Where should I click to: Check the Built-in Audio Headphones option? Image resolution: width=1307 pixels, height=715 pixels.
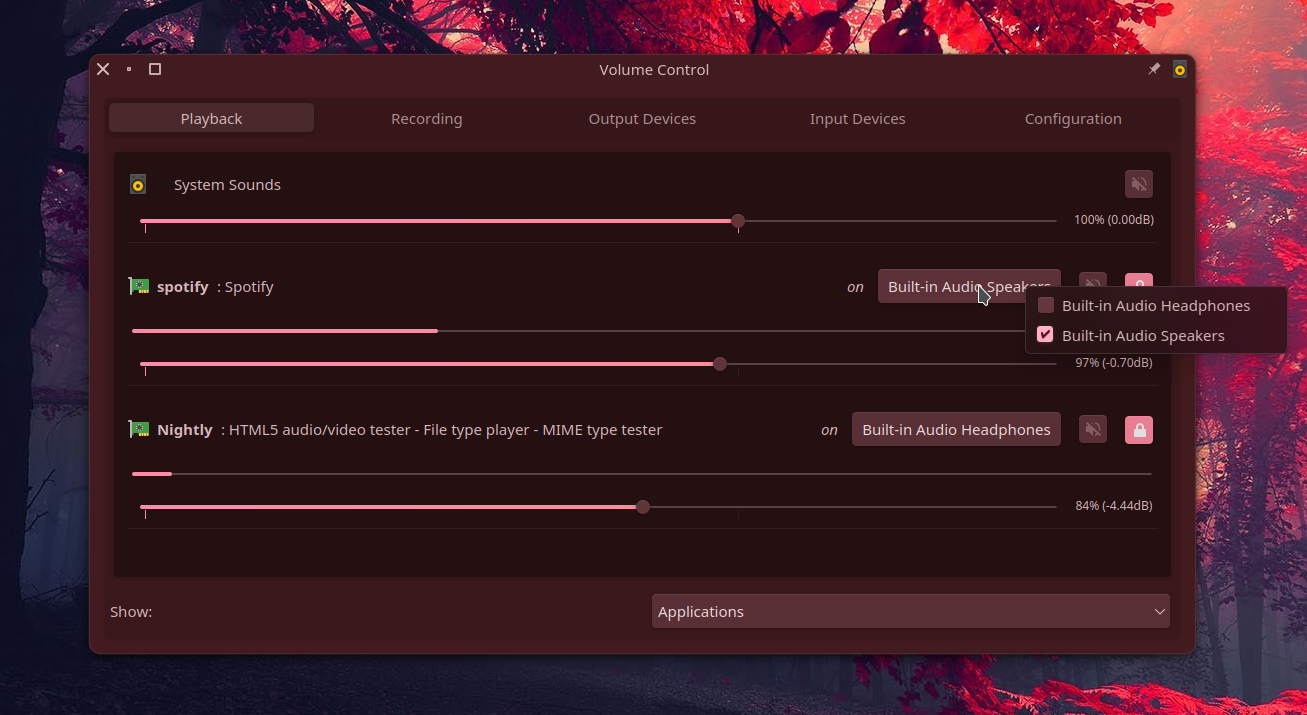1046,306
